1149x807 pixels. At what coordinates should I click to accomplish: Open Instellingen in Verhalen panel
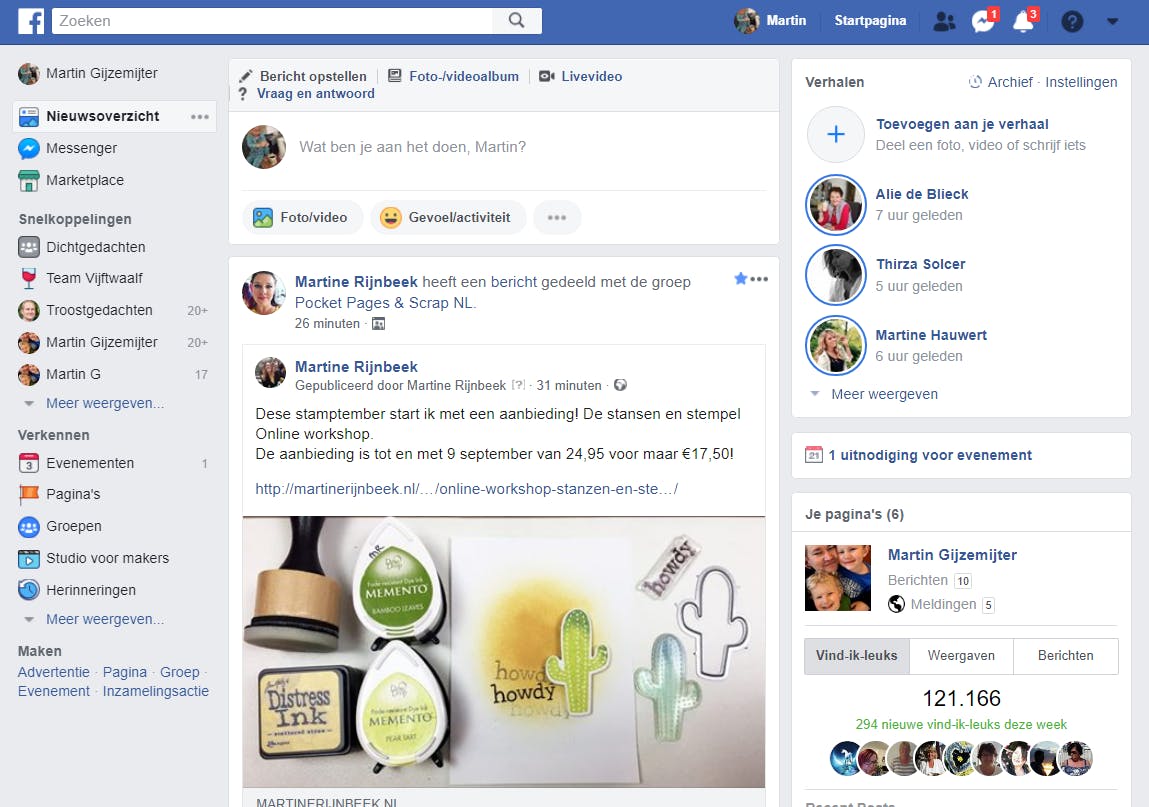click(1081, 82)
